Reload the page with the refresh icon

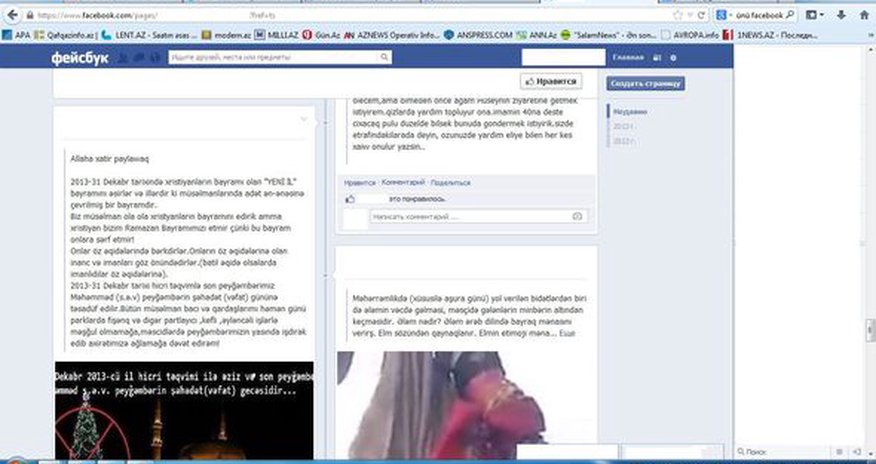[x=701, y=16]
